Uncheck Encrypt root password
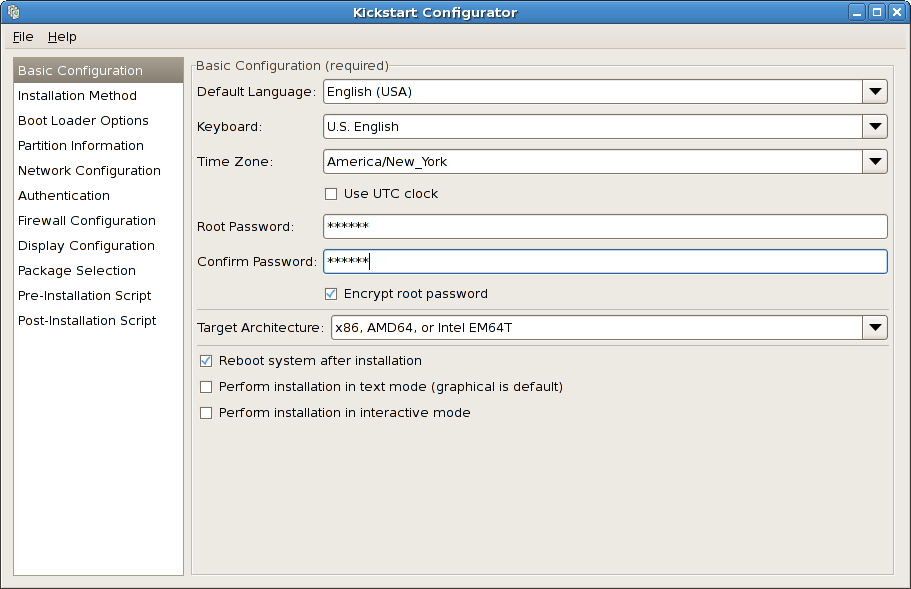Screen dimensions: 911x589 coord(331,294)
